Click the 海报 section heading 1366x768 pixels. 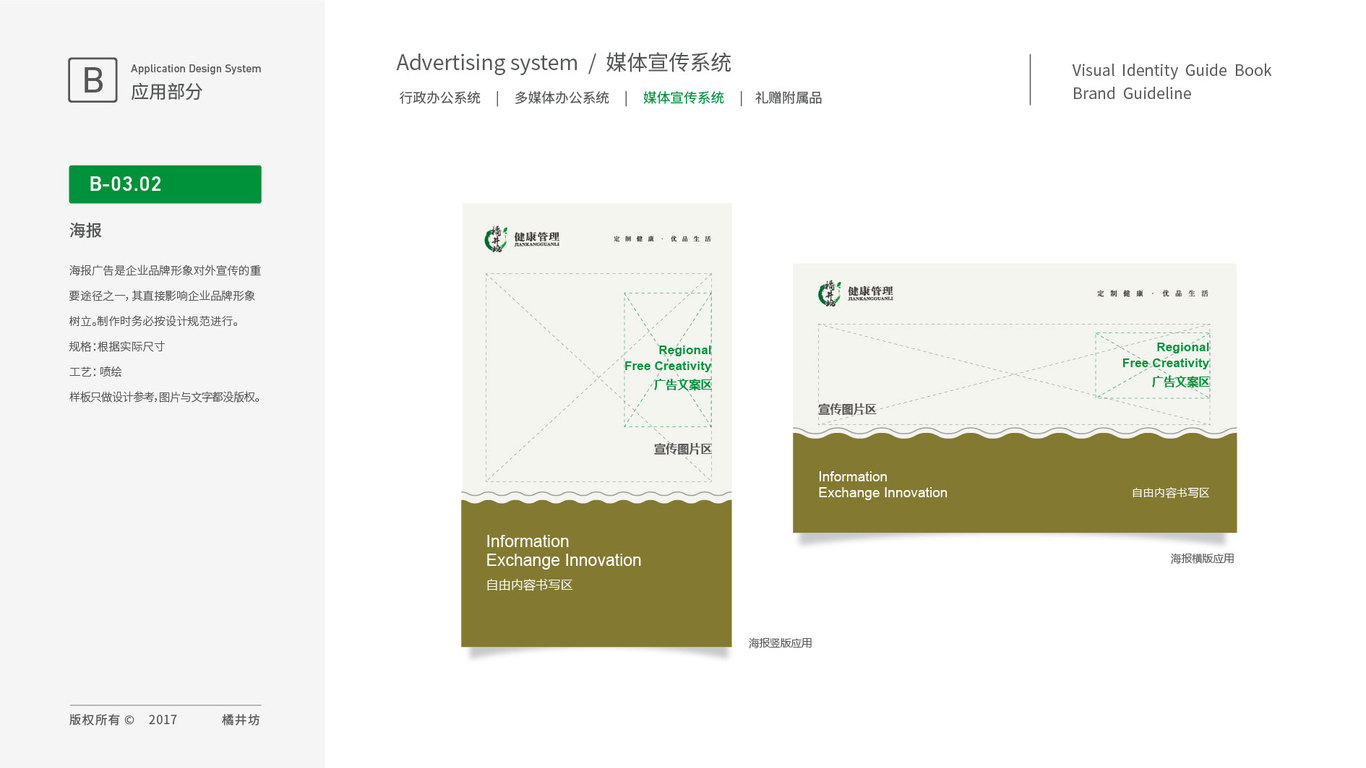tap(86, 230)
